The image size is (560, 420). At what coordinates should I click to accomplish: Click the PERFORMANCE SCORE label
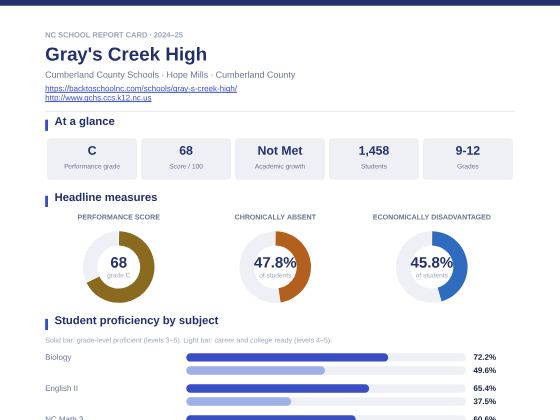(x=119, y=217)
